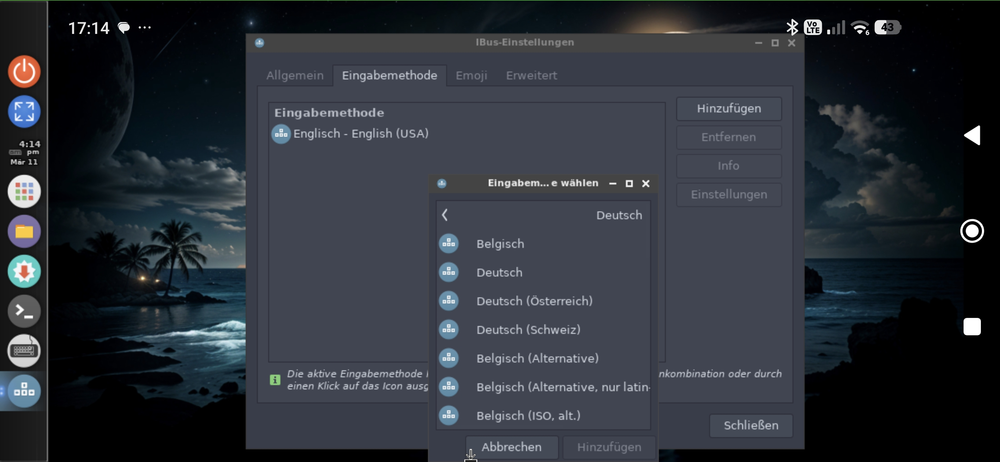Open the fullscreen expand arrows icon
This screenshot has width=1000, height=462.
[x=24, y=111]
